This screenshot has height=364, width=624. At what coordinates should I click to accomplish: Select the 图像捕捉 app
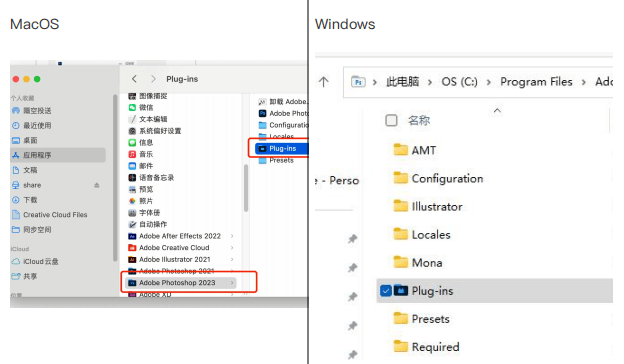(148, 96)
